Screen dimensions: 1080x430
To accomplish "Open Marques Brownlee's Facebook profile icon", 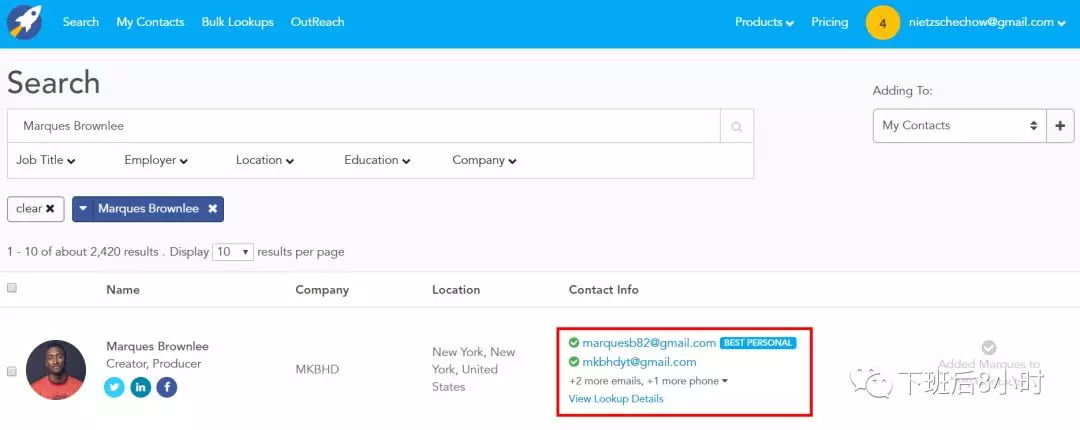I will pos(167,387).
